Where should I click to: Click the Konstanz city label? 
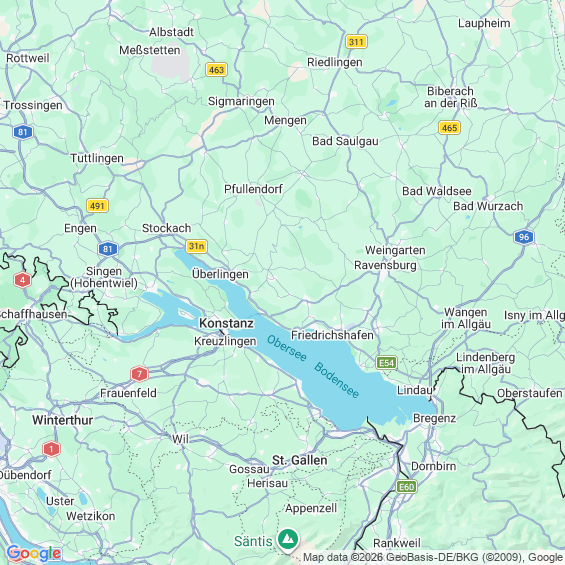226,323
